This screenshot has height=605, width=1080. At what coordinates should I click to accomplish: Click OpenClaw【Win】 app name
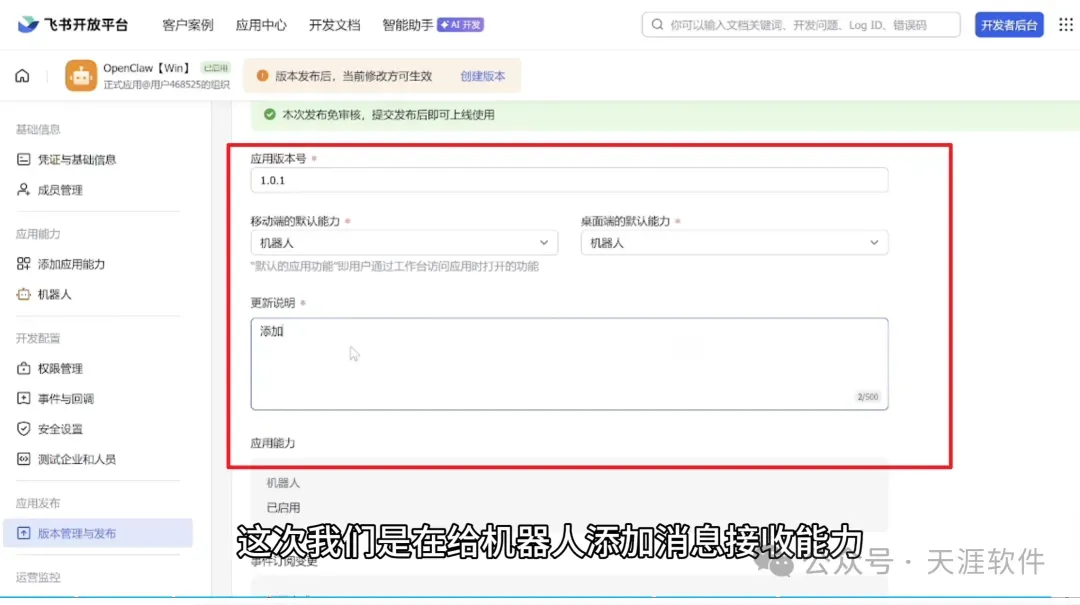(x=148, y=68)
